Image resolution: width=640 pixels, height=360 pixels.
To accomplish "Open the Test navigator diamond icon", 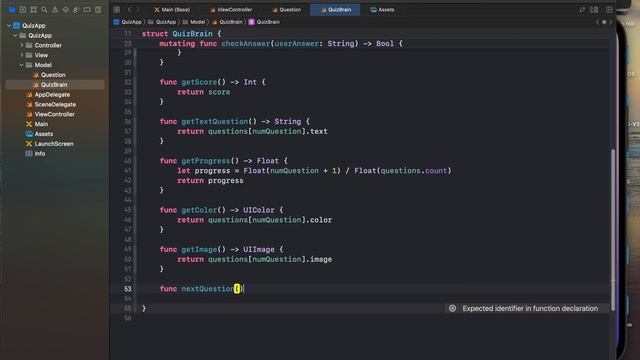I will point(66,9).
